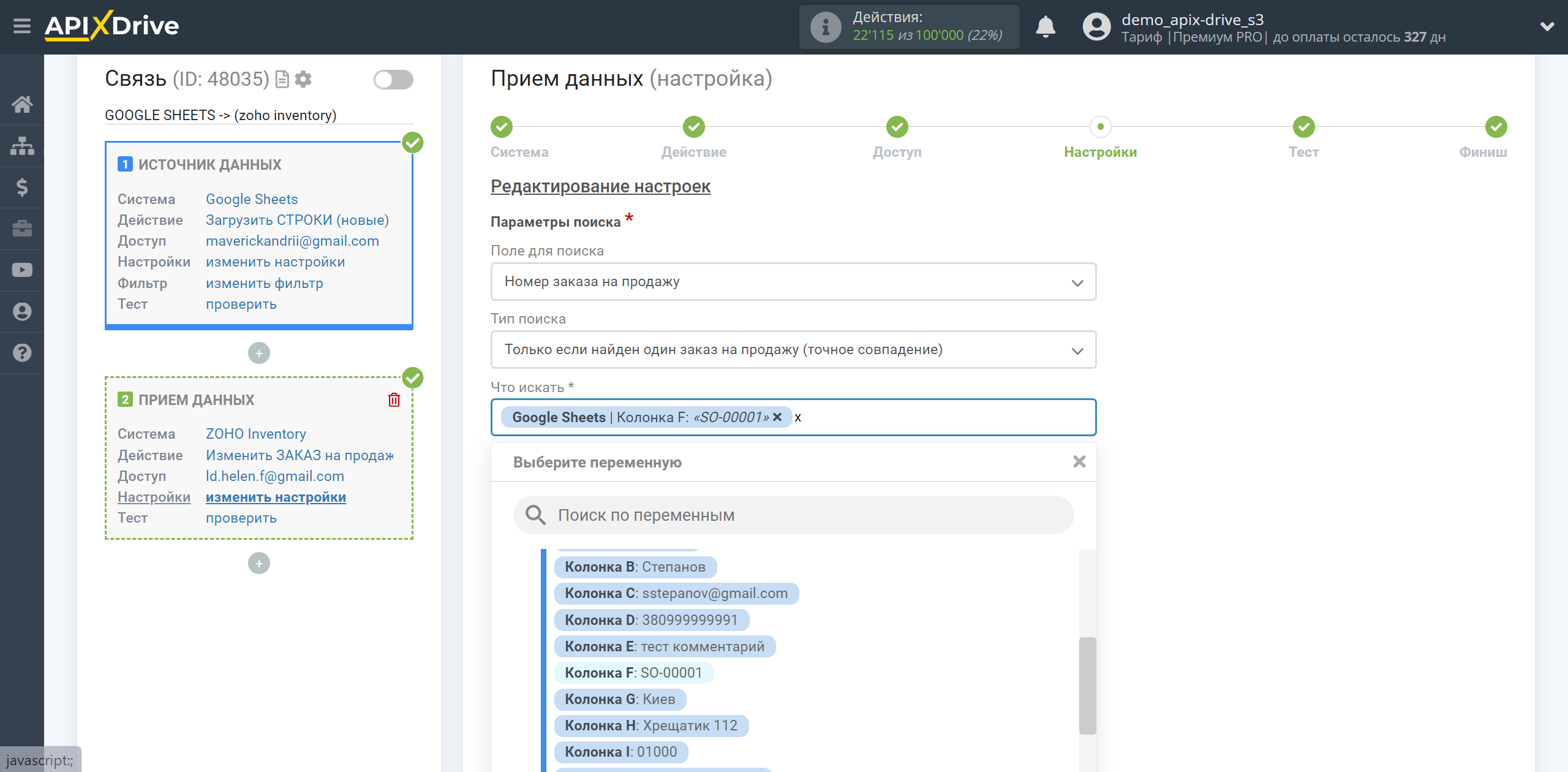Viewport: 1568px width, 772px height.
Task: Select variable Колонка D: 380999999991
Action: point(651,620)
